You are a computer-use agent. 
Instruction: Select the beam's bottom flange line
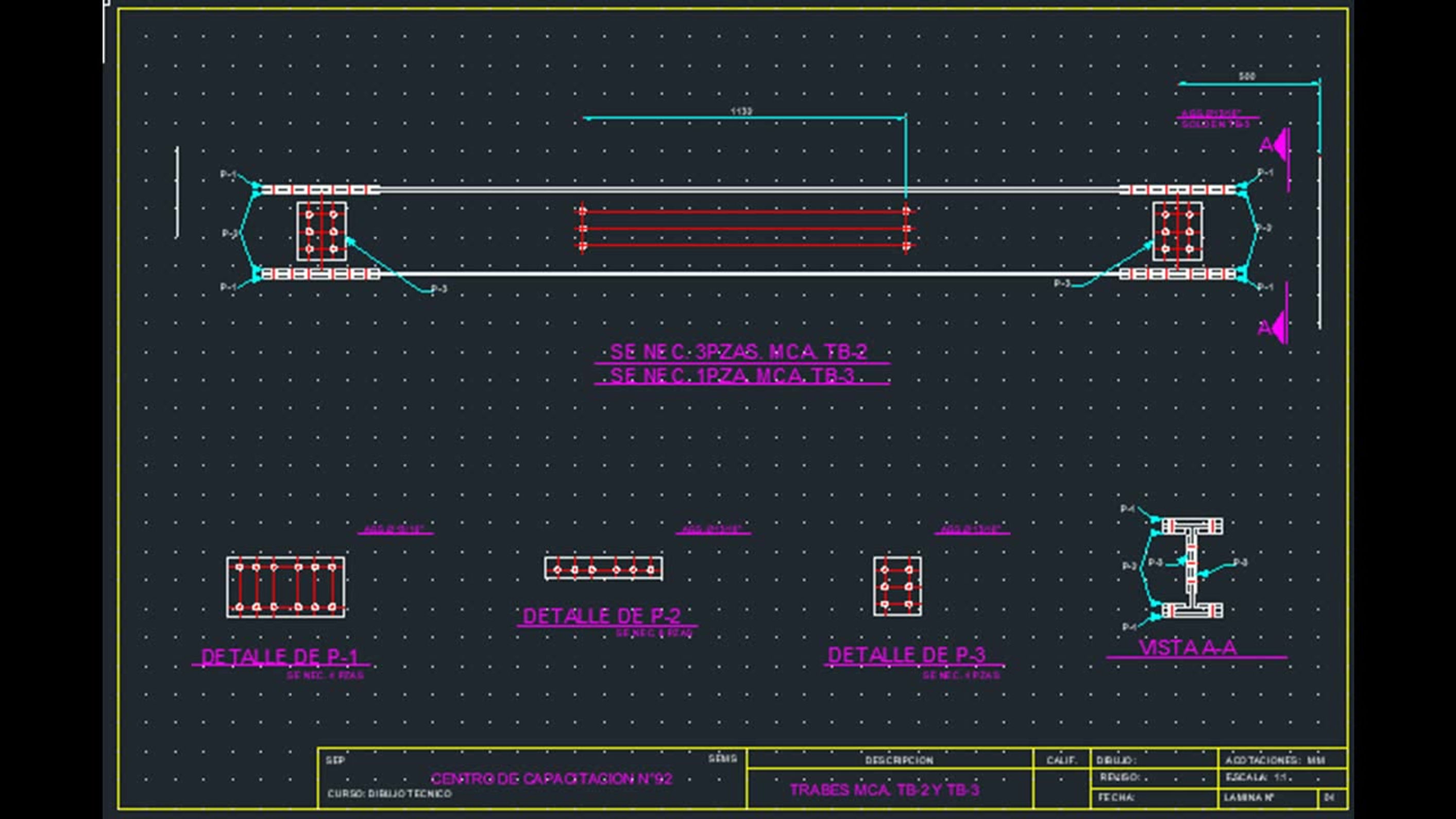click(x=749, y=274)
